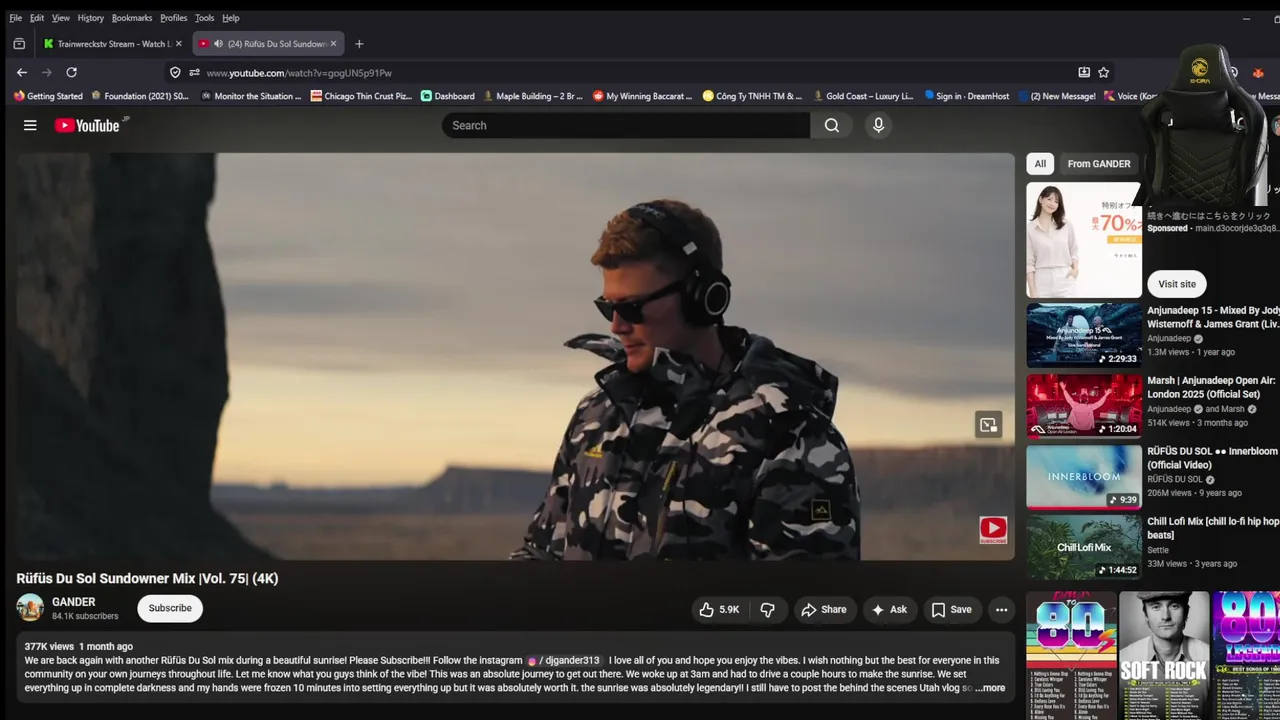Open the Soft Rock playlist thumbnail
The height and width of the screenshot is (720, 1280).
click(1164, 655)
